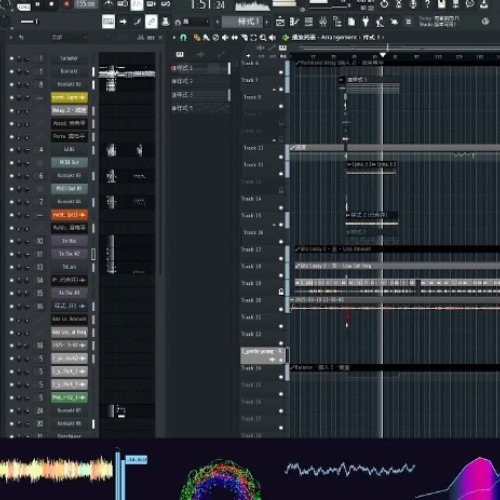
Task: Click the plus button next to pattern selector
Action: 267,22
